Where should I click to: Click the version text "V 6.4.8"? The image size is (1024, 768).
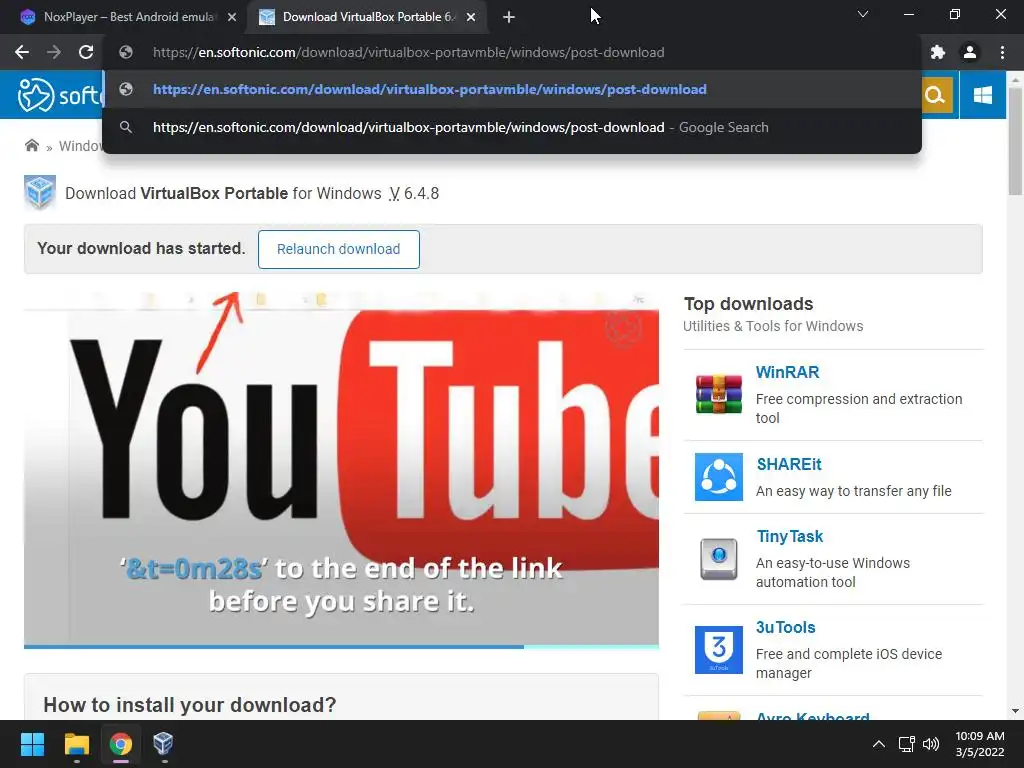tap(414, 193)
